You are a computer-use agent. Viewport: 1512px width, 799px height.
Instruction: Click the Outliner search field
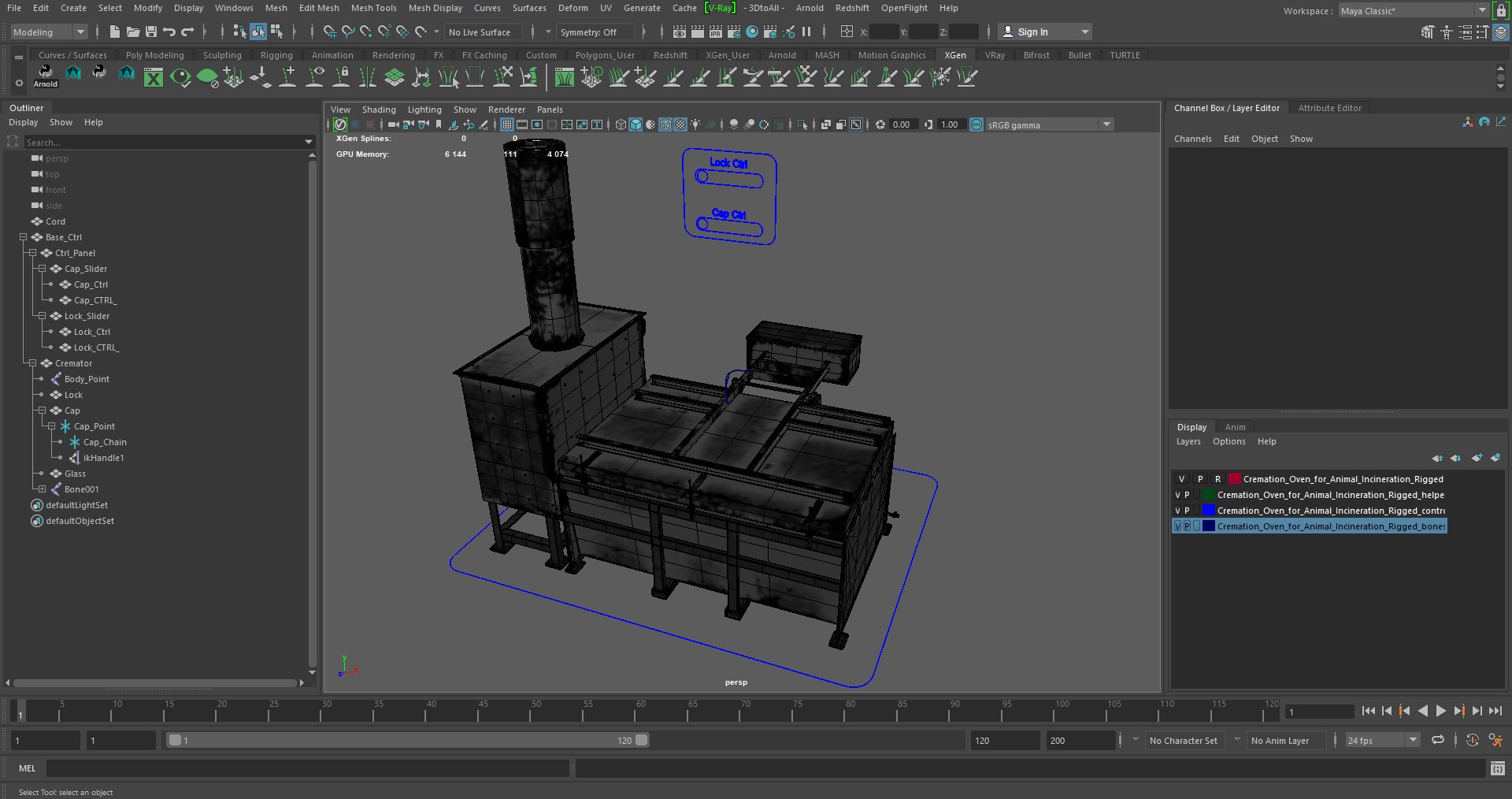pyautogui.click(x=169, y=143)
